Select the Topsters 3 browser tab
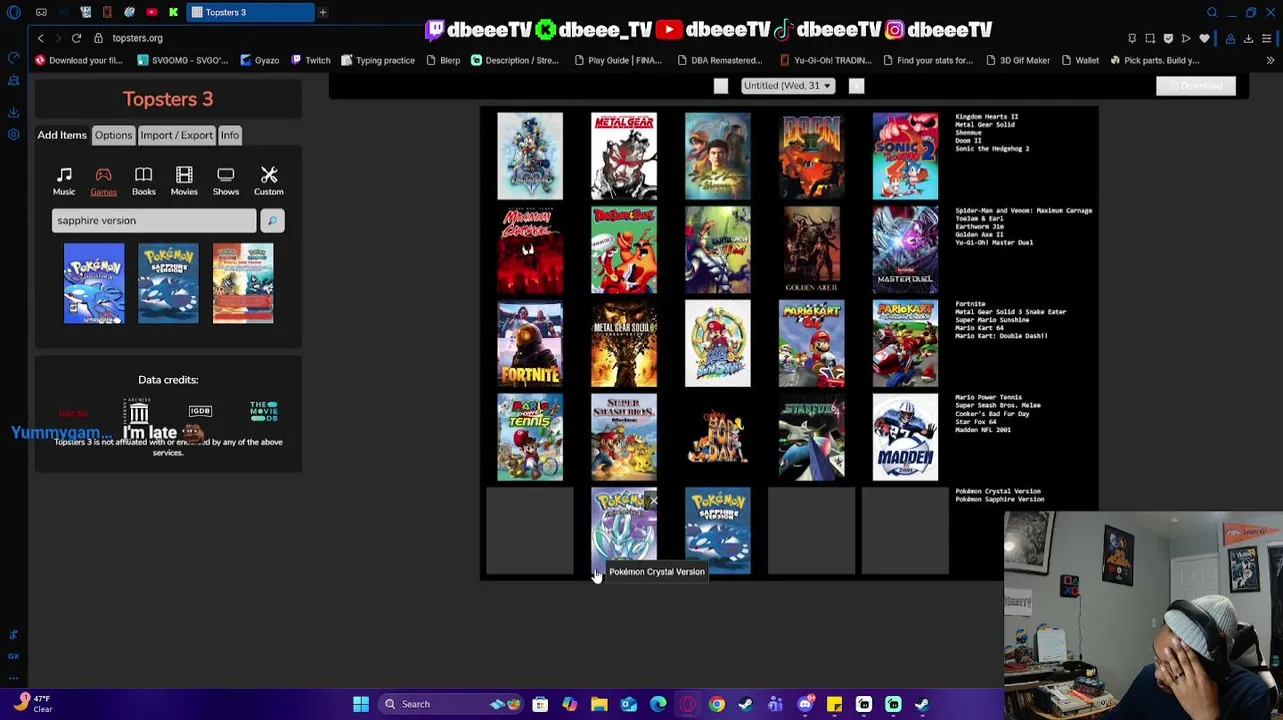 250,12
